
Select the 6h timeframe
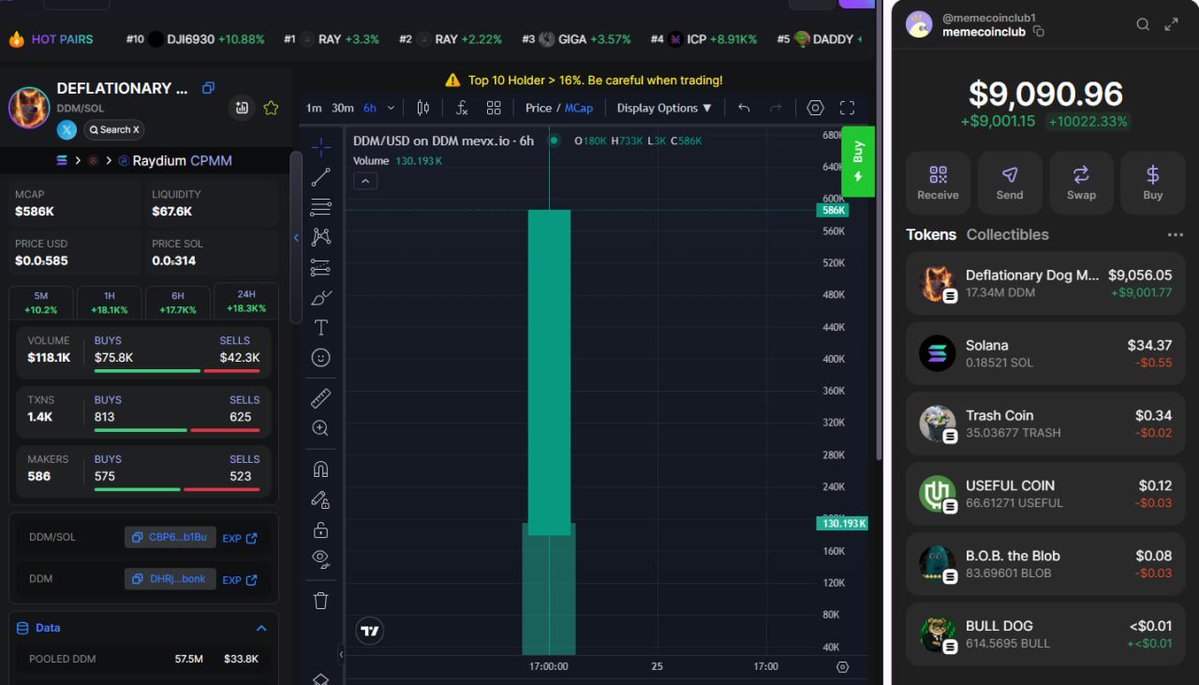click(369, 108)
